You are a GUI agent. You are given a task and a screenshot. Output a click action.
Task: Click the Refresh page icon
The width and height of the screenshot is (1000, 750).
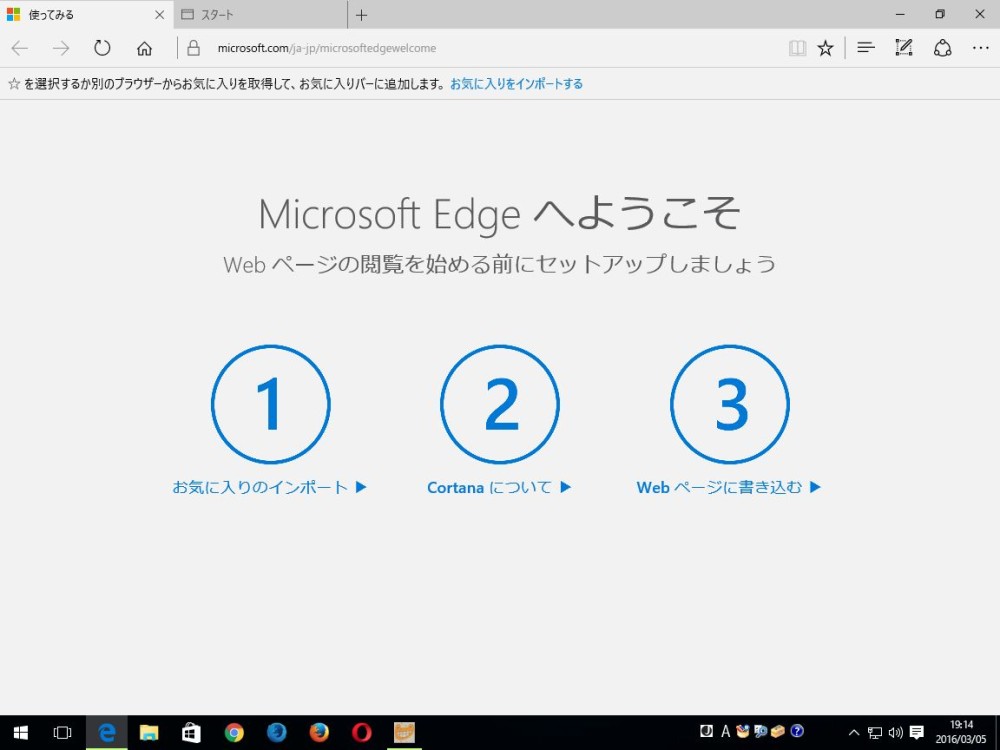pos(102,48)
